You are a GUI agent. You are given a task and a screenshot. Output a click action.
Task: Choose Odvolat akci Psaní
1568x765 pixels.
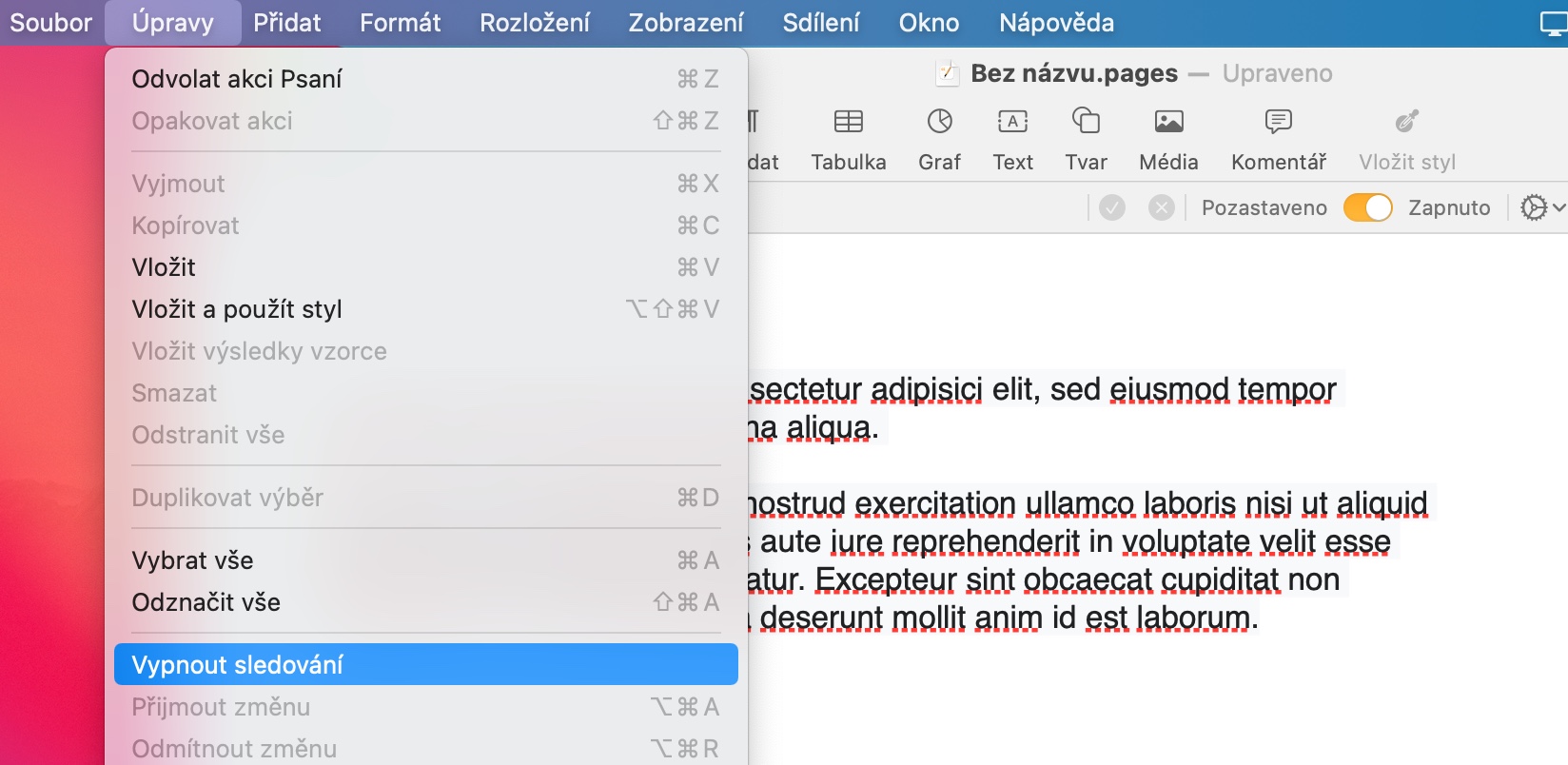(426, 79)
